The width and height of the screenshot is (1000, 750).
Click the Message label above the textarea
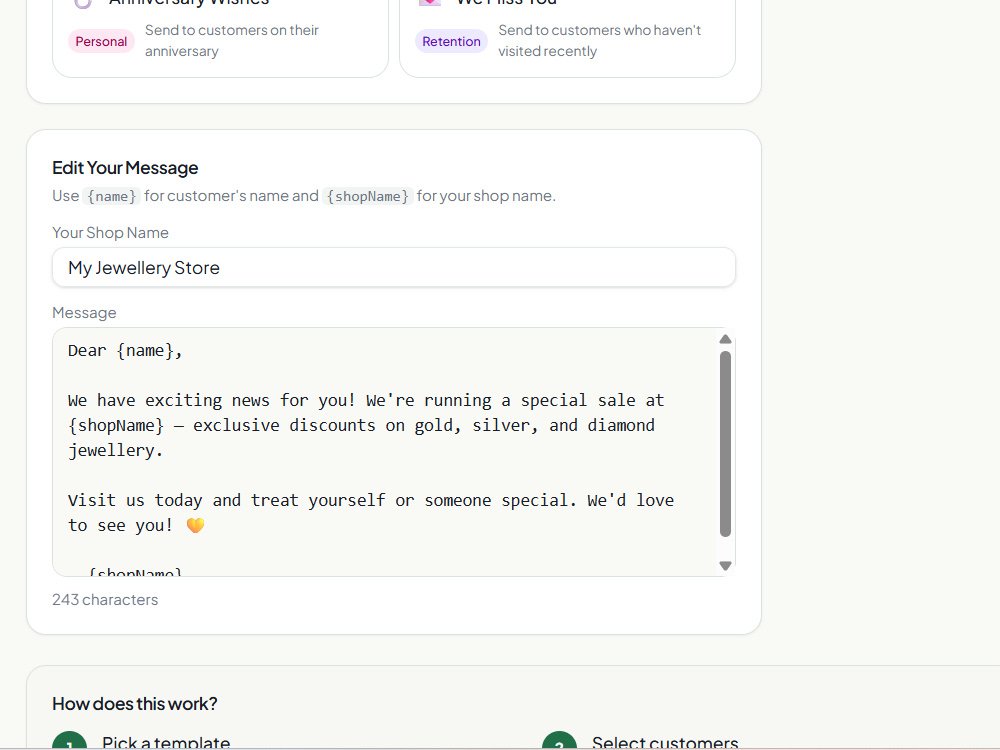pyautogui.click(x=84, y=313)
